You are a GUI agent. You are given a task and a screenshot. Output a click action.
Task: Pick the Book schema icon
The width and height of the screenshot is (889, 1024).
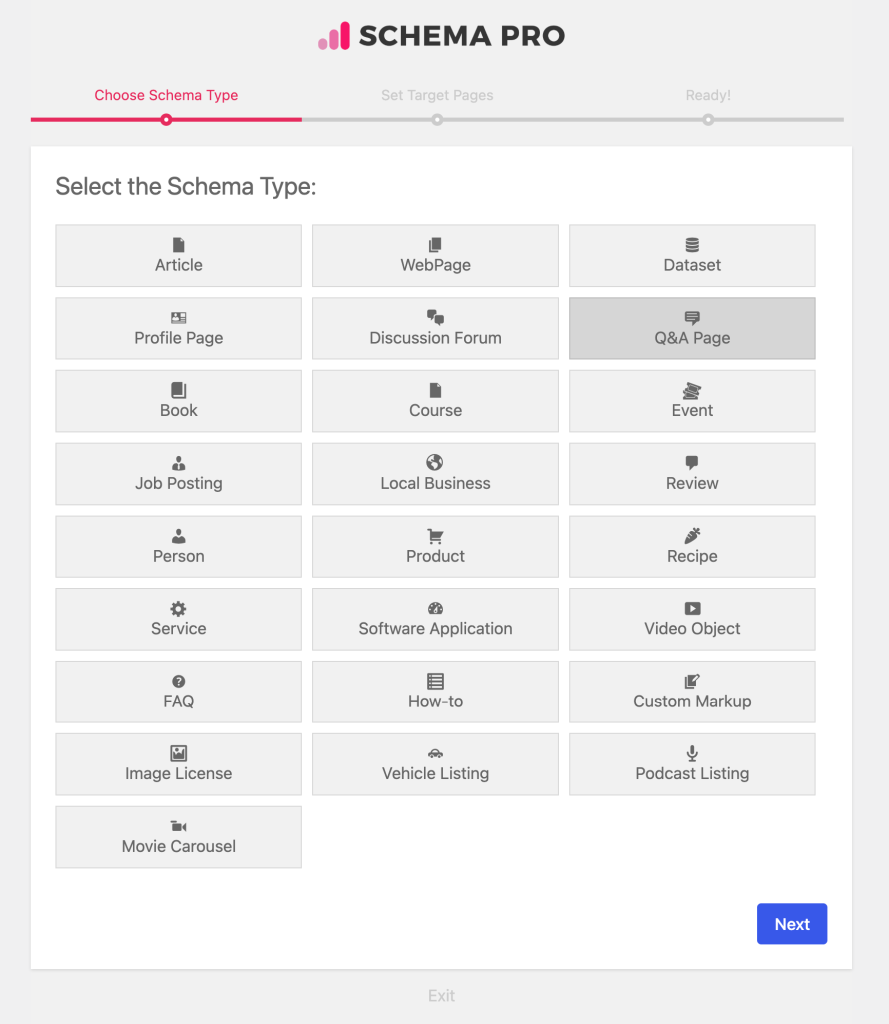tap(178, 391)
